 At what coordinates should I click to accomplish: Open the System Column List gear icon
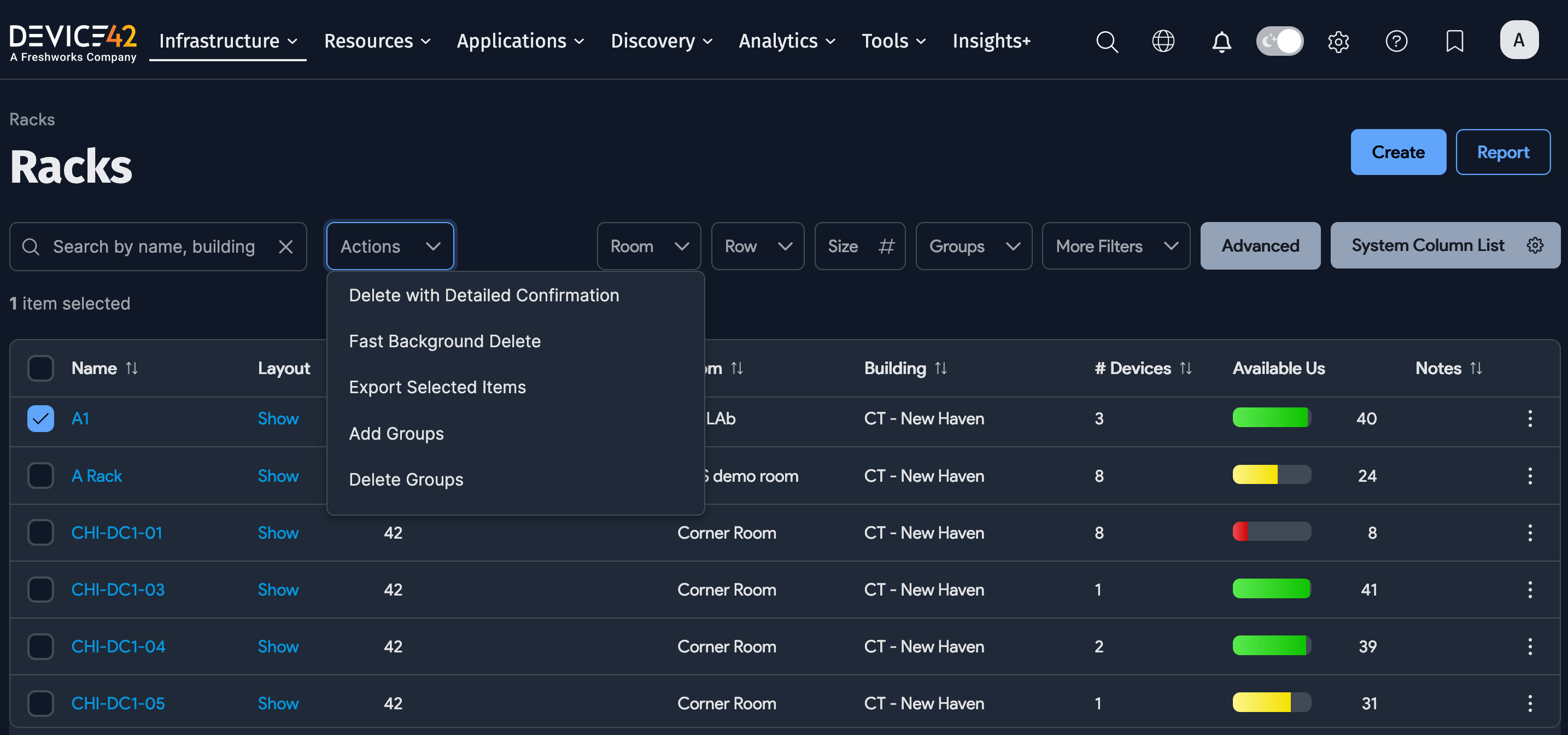coord(1535,246)
